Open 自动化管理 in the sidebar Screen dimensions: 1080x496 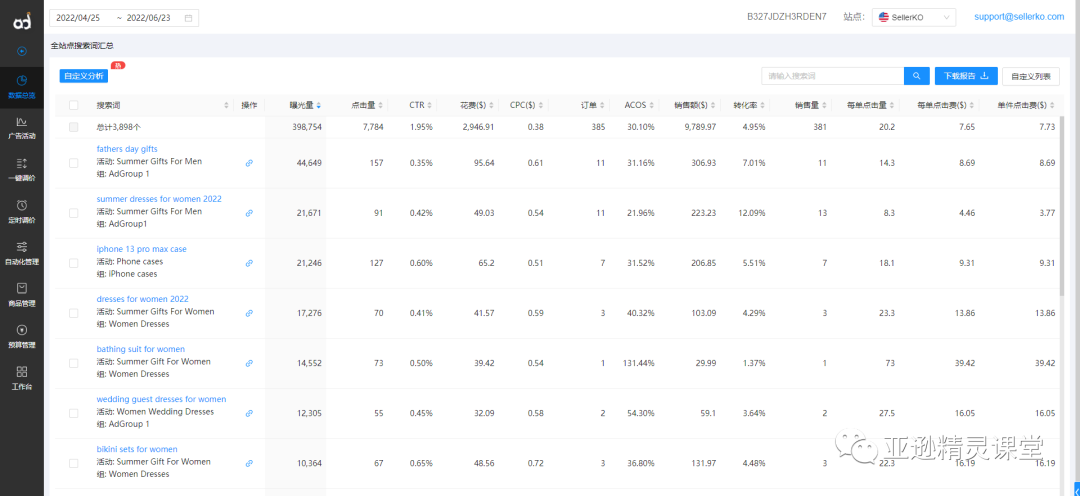coord(21,252)
